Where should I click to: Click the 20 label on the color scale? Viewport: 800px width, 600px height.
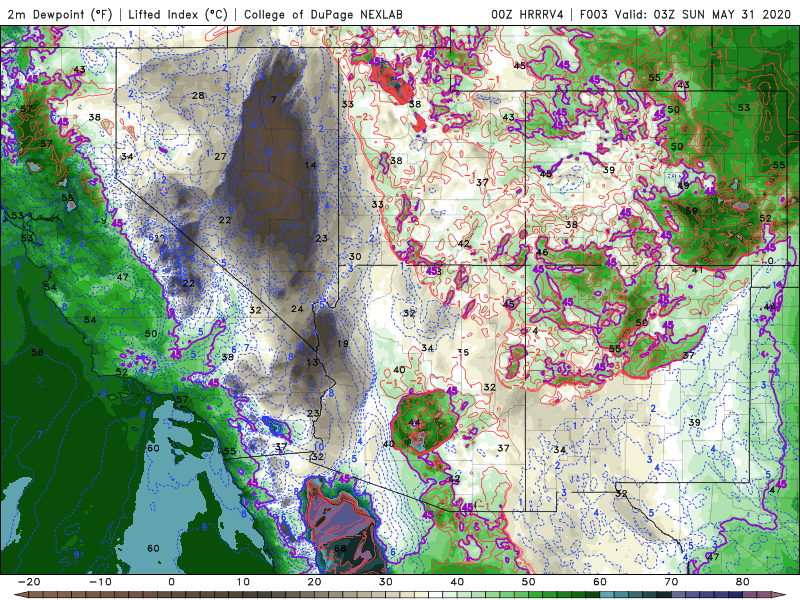click(314, 582)
